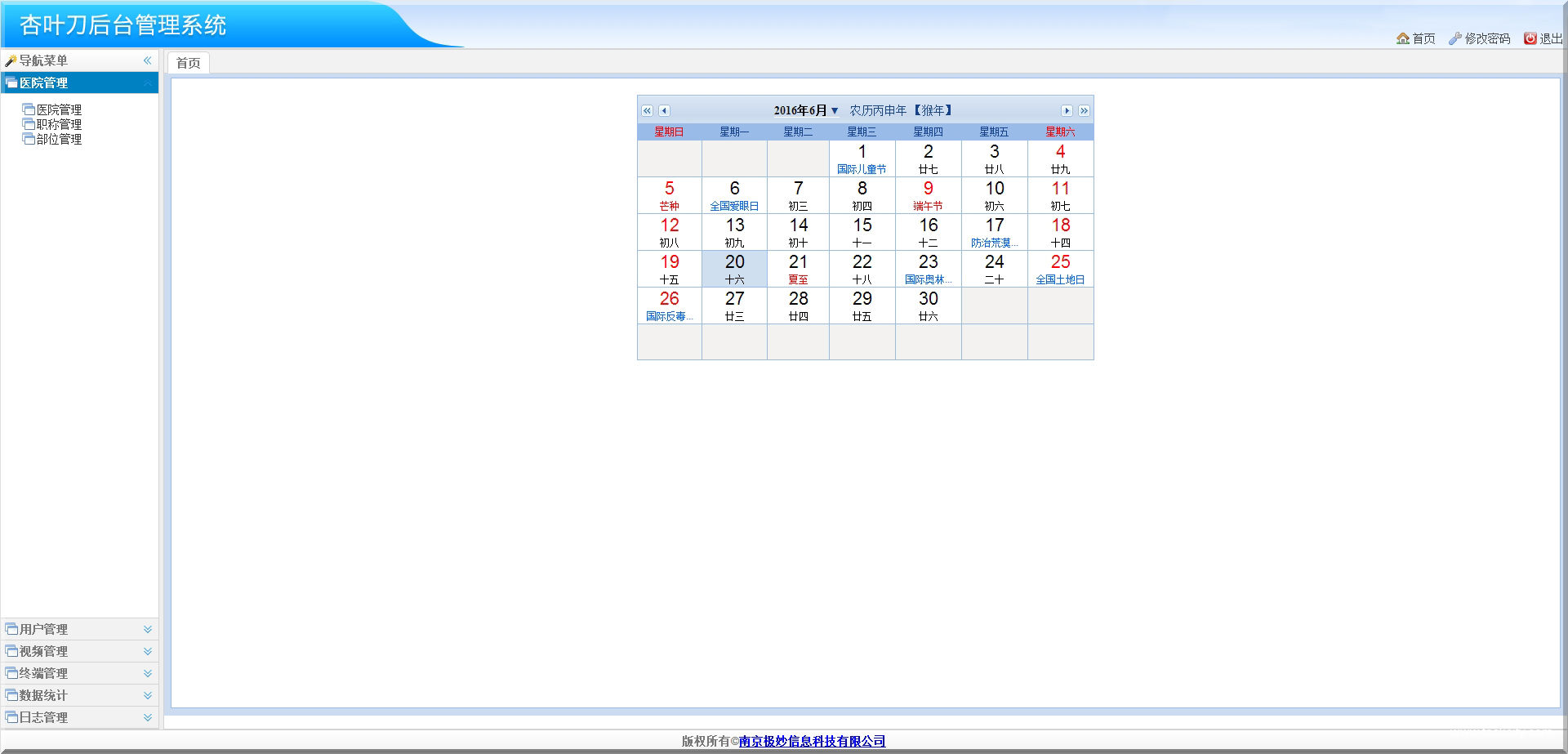The height and width of the screenshot is (754, 1568).
Task: Click the previous month arrow icon
Action: click(664, 111)
